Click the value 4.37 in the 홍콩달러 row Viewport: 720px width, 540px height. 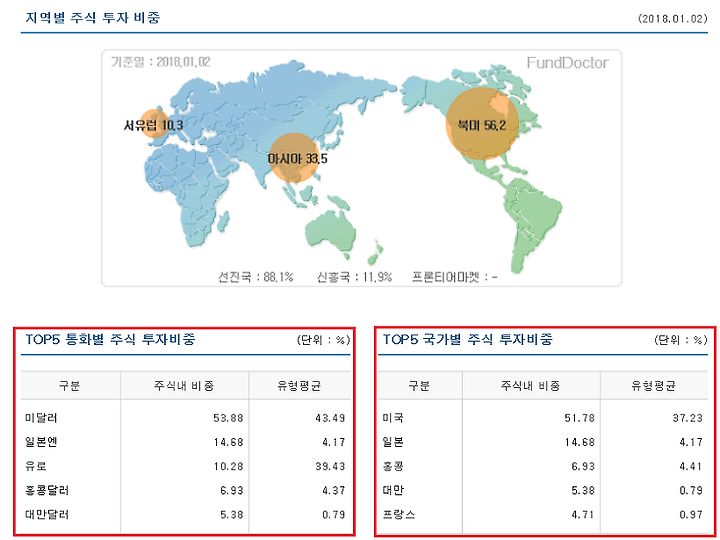pyautogui.click(x=333, y=490)
